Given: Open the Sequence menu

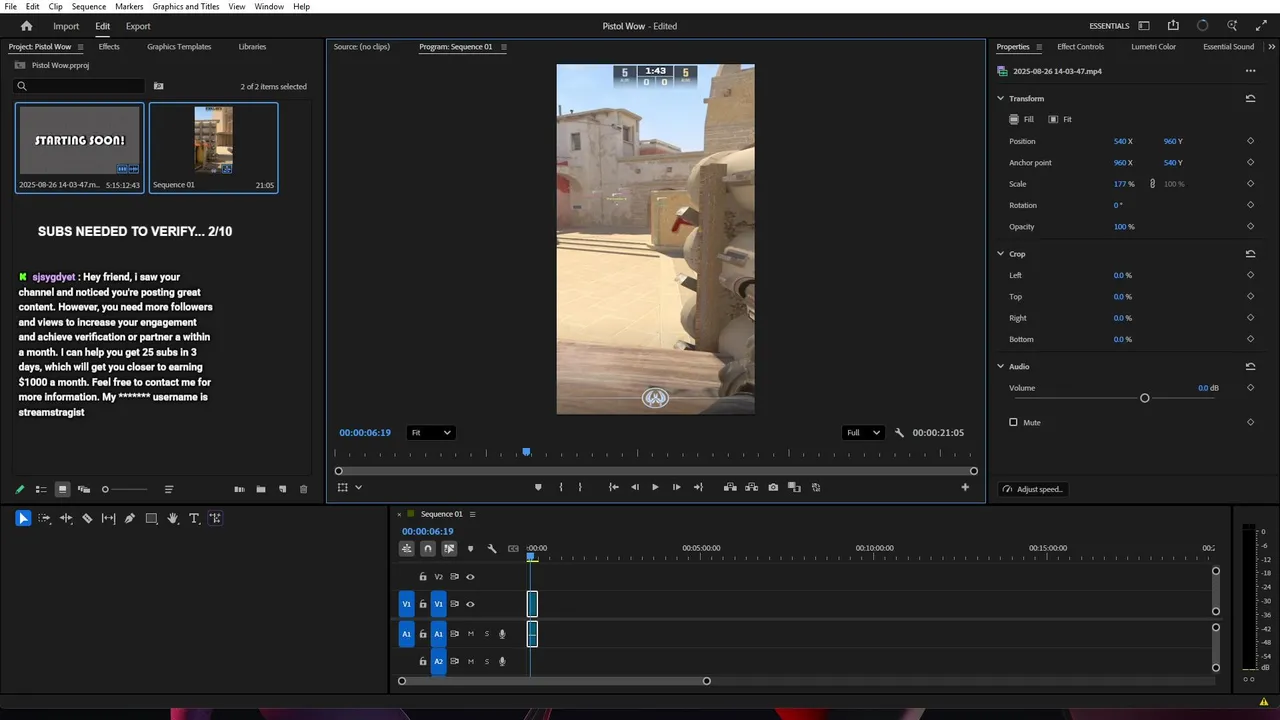Looking at the screenshot, I should pos(88,6).
